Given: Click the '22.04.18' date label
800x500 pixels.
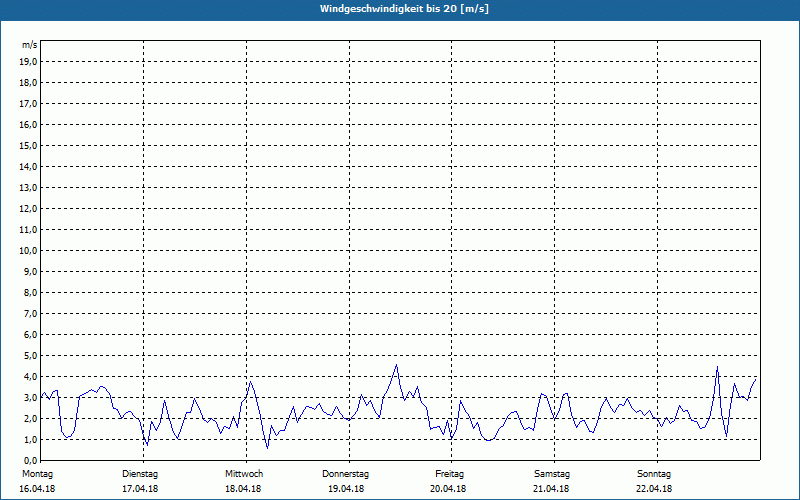Looking at the screenshot, I should [654, 489].
